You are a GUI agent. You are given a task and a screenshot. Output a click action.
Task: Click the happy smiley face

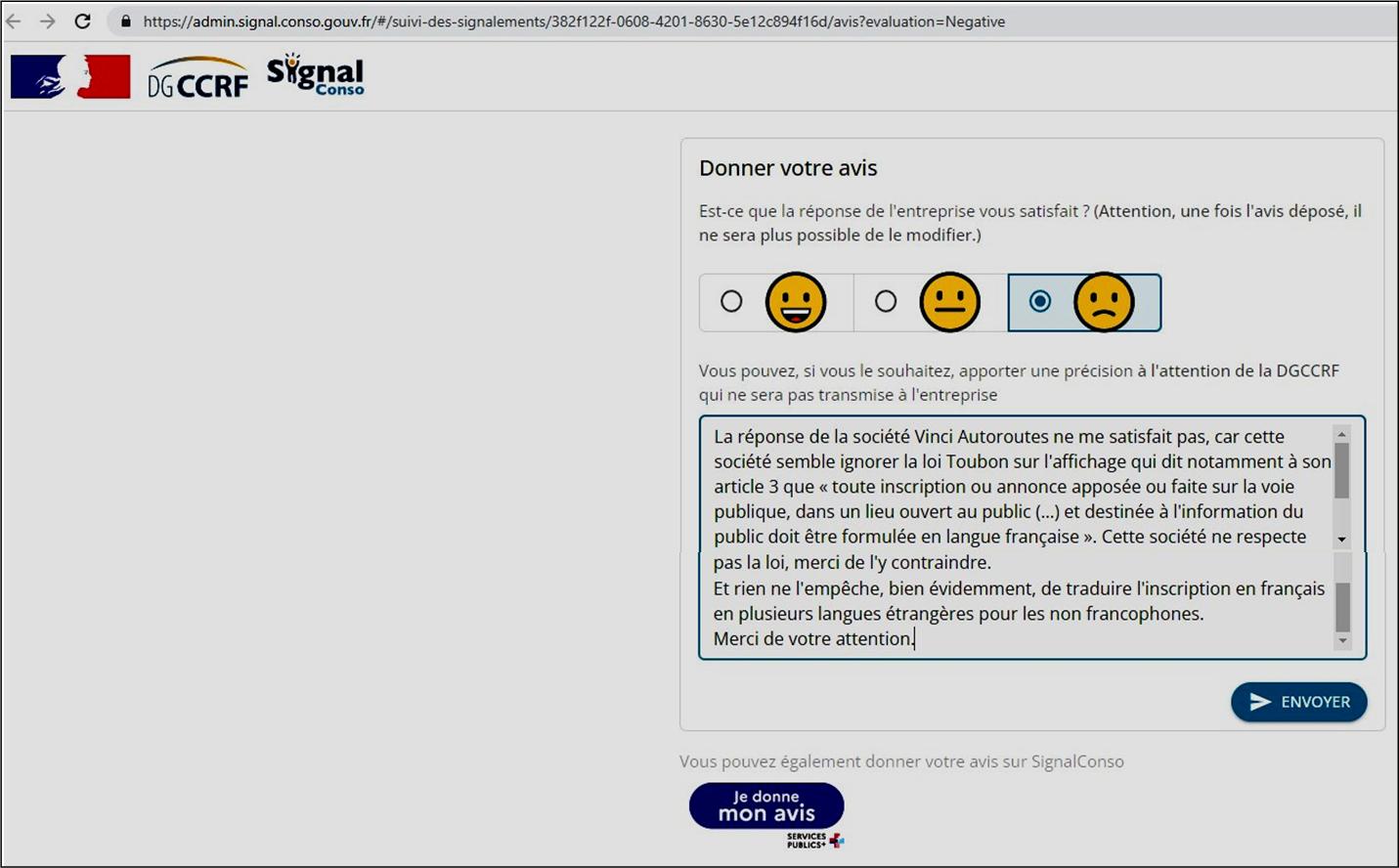coord(796,302)
